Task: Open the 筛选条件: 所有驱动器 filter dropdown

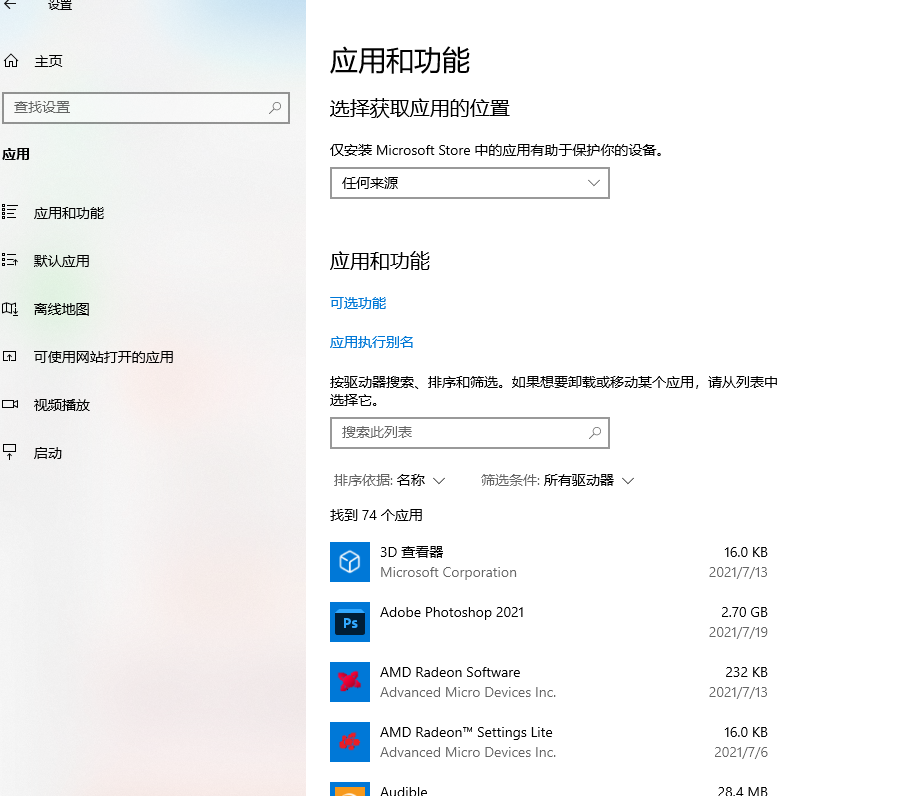Action: pos(557,480)
